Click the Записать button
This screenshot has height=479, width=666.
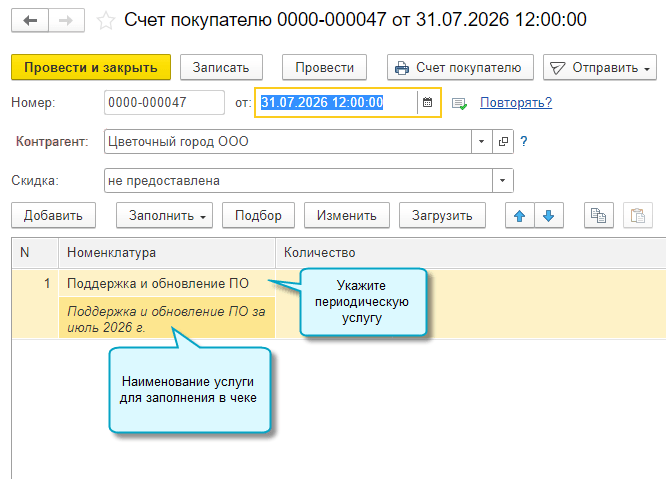point(221,68)
